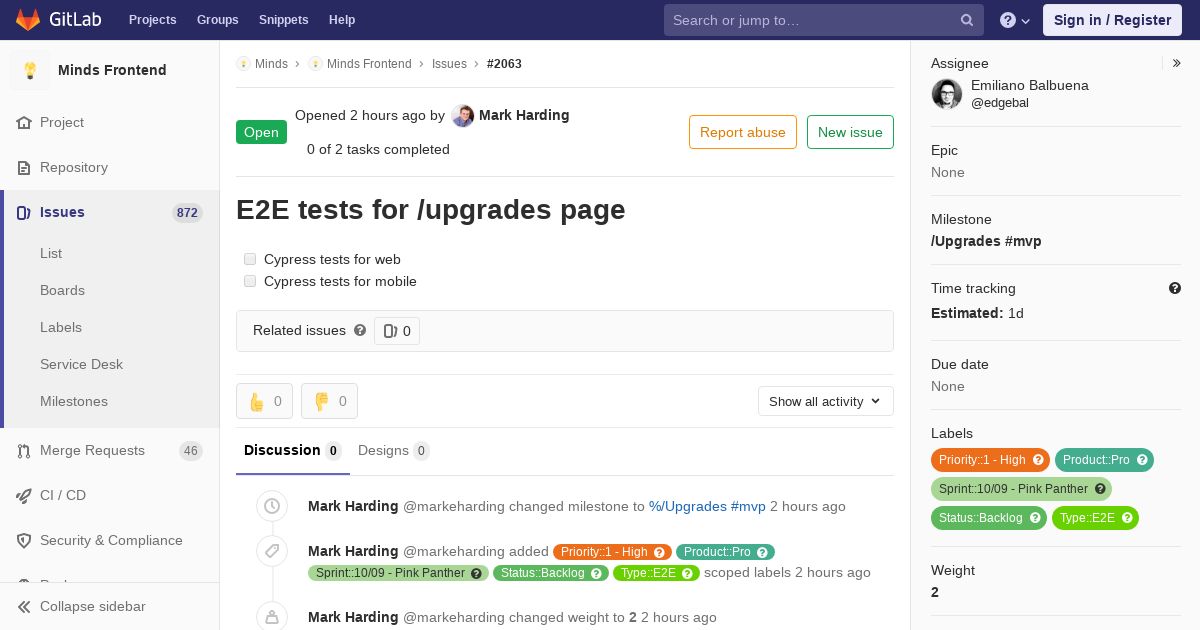Click the Minds Frontend lightbulb avatar
The image size is (1200, 630).
tap(30, 70)
